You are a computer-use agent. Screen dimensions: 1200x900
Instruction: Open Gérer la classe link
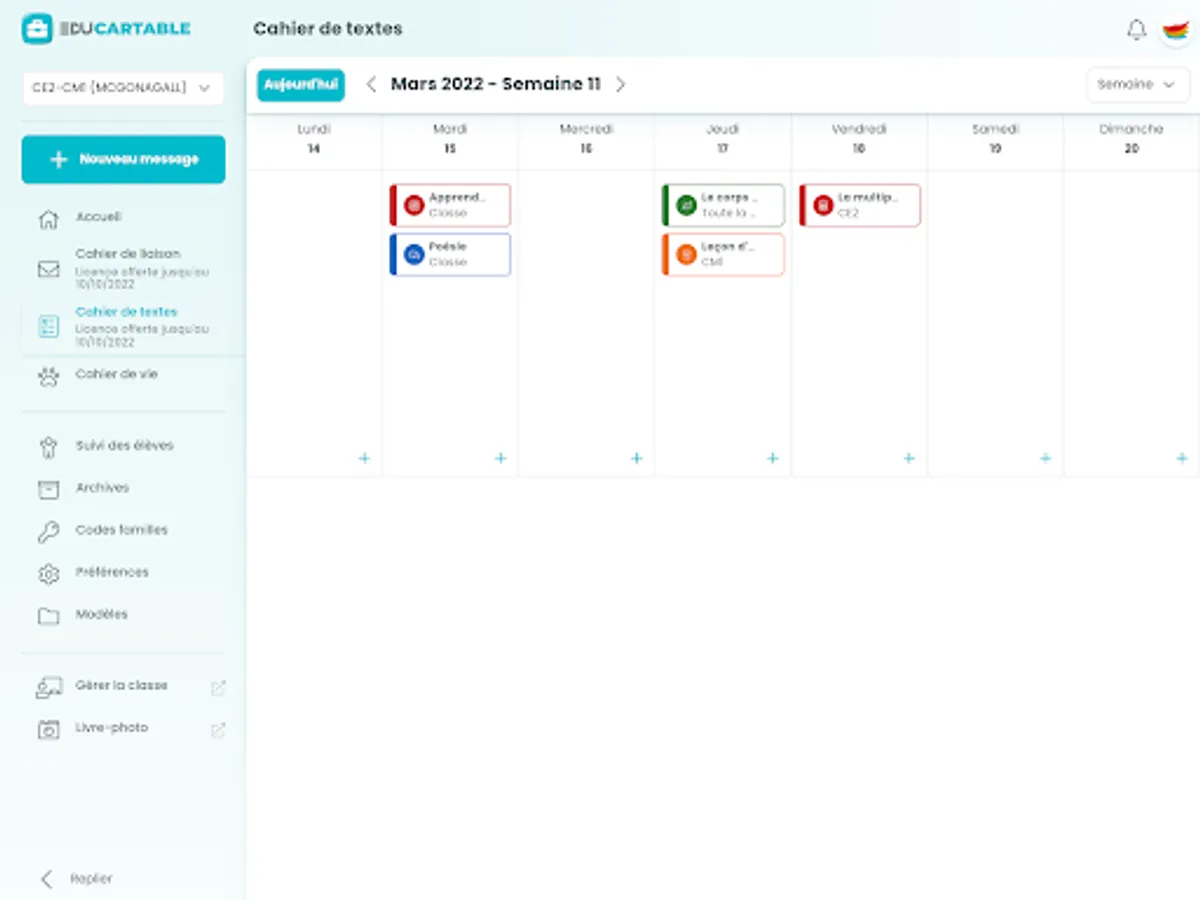coord(122,686)
